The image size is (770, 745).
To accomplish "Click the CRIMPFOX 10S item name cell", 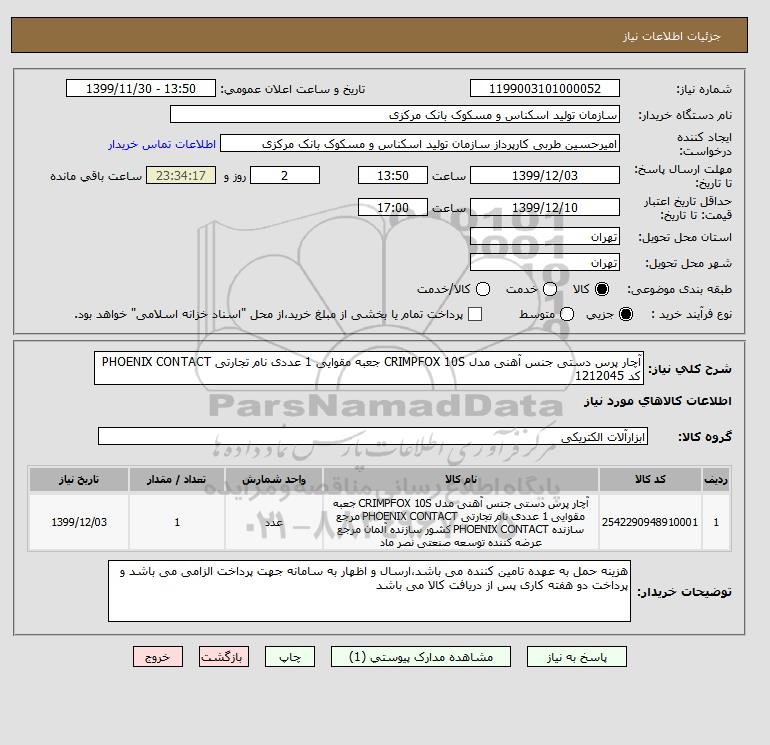I will pos(461,522).
